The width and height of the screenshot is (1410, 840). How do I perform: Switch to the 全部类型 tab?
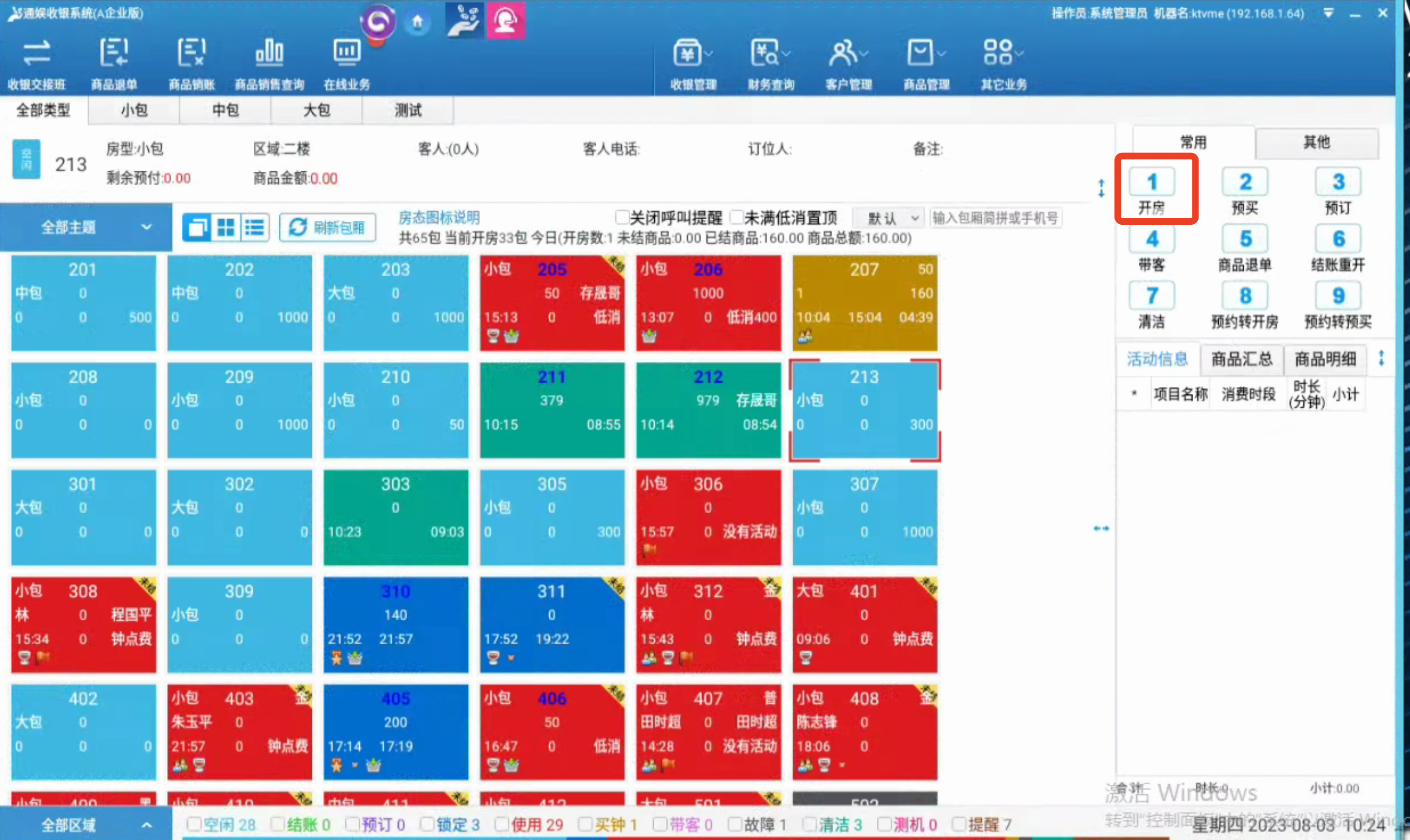(x=44, y=110)
